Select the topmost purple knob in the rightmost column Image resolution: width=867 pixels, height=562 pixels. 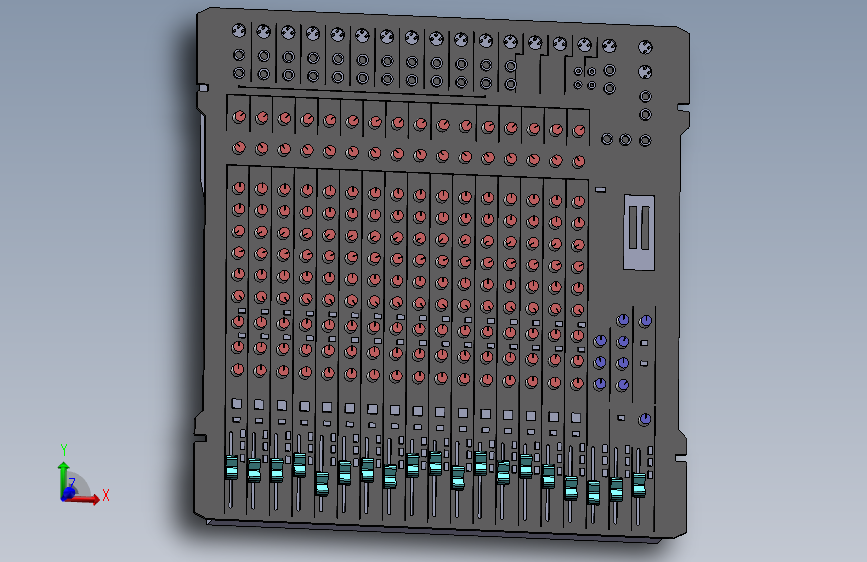pyautogui.click(x=645, y=321)
